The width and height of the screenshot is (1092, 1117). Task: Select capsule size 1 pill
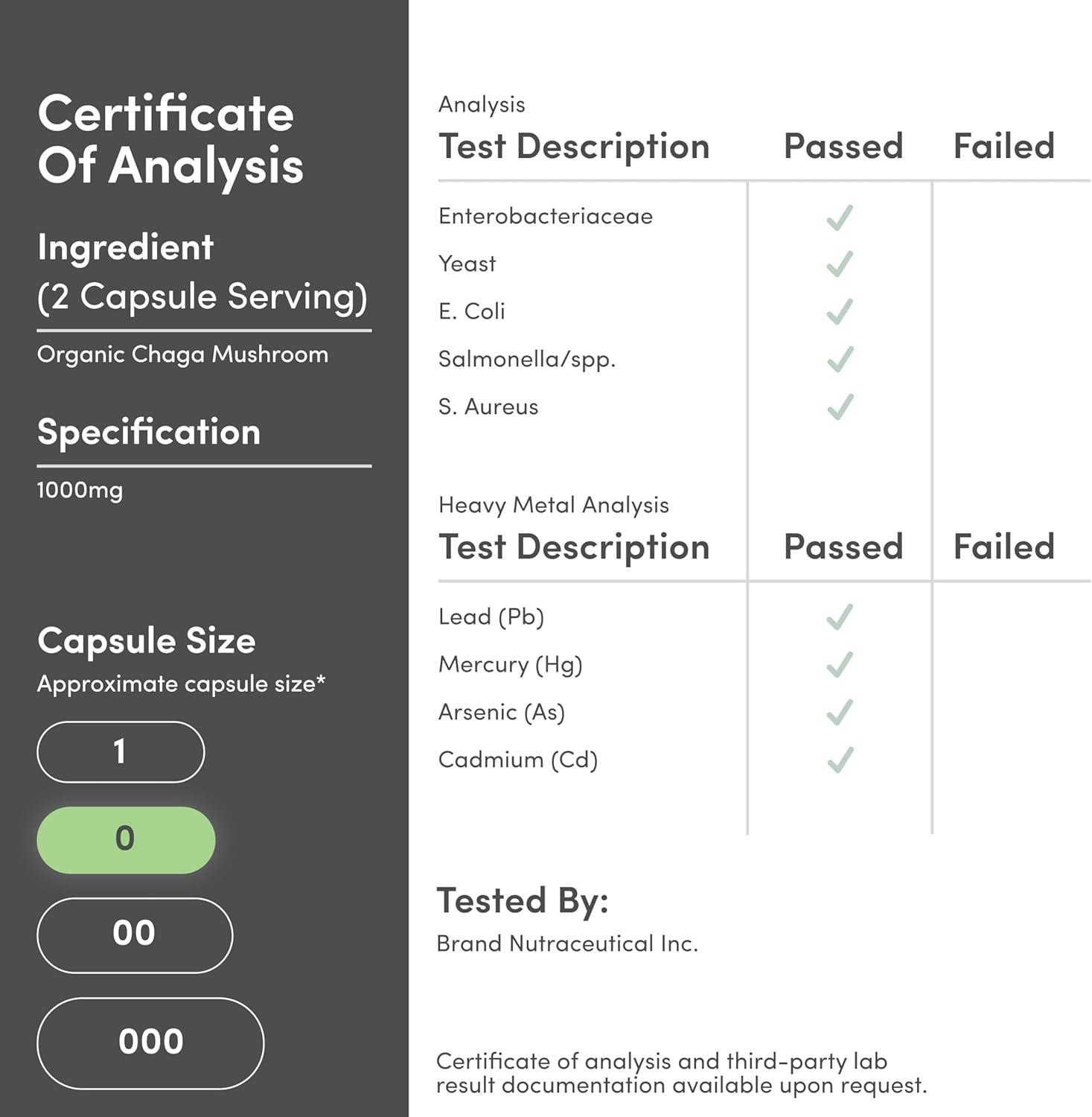[121, 752]
